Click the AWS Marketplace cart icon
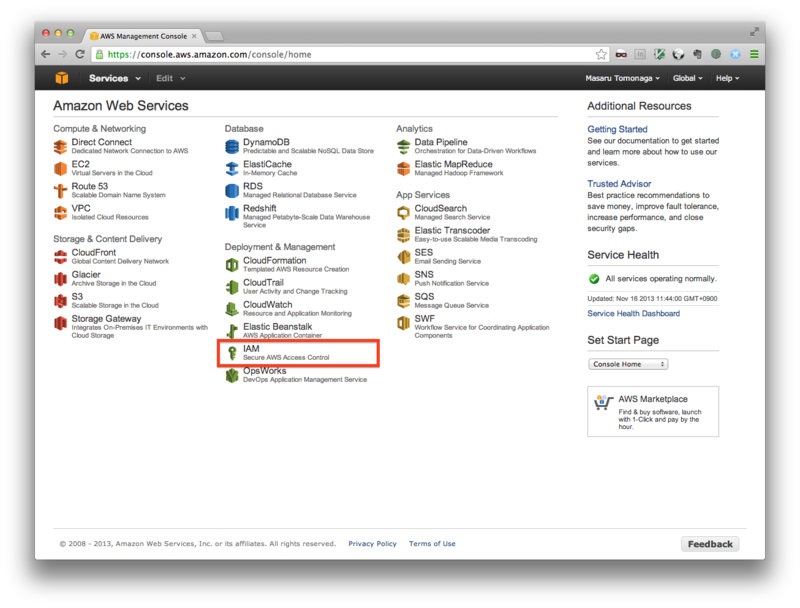Screen dimensions: 800x608 point(603,402)
